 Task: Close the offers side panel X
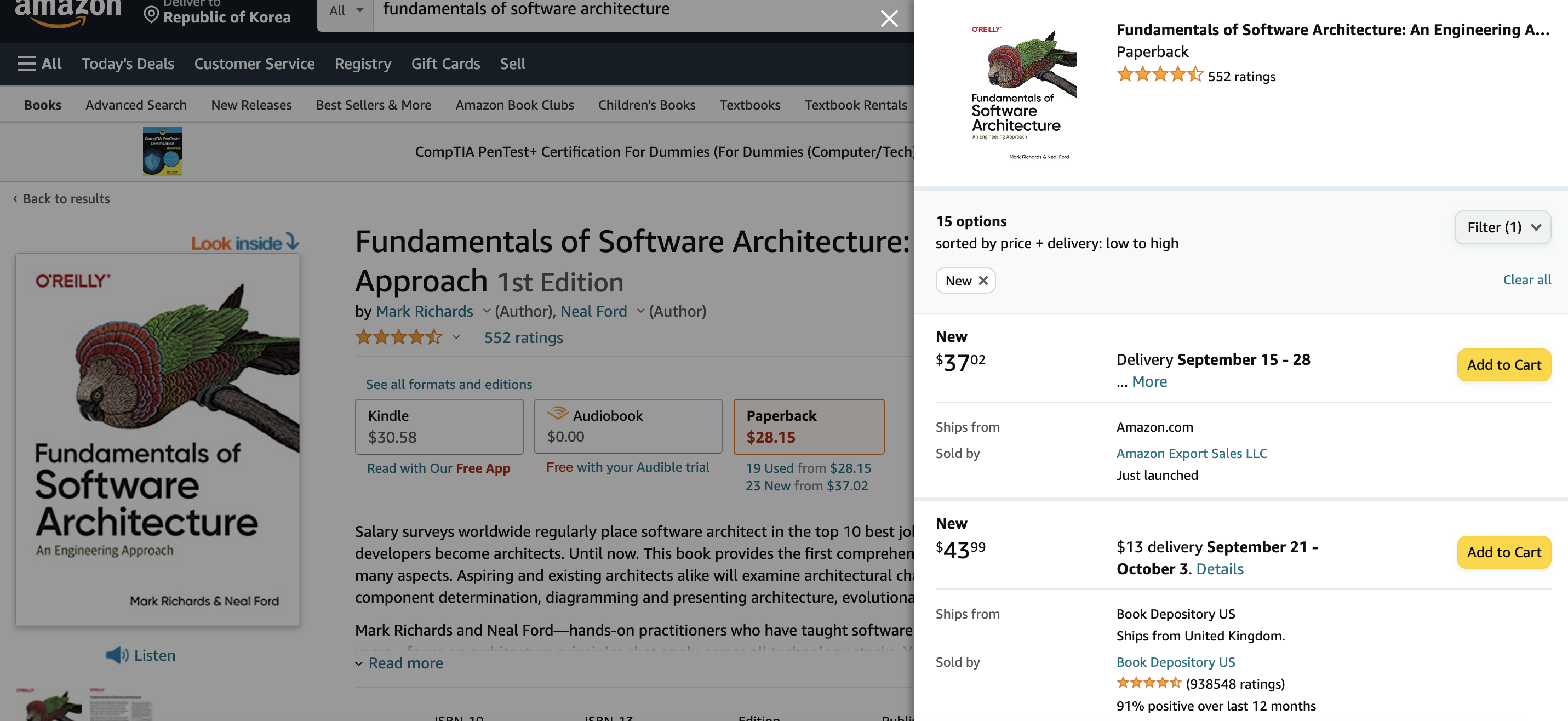tap(889, 18)
